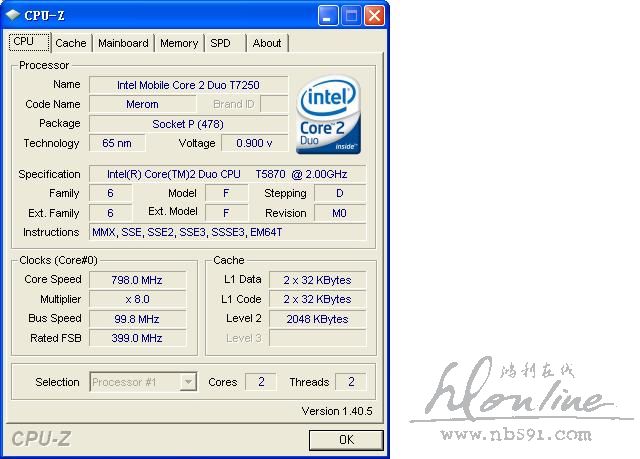
Task: Click the L1 Code value 2 x 32 KBytes
Action: pos(318,299)
